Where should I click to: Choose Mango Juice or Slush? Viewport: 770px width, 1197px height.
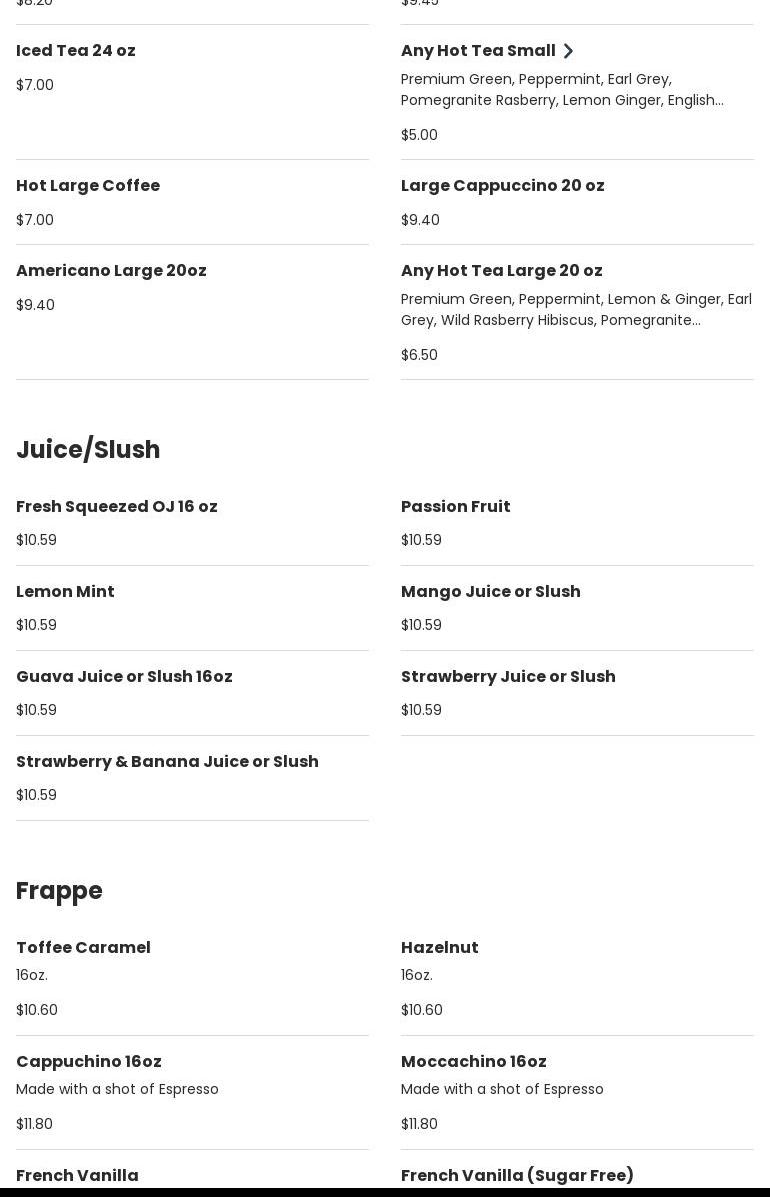[577, 608]
